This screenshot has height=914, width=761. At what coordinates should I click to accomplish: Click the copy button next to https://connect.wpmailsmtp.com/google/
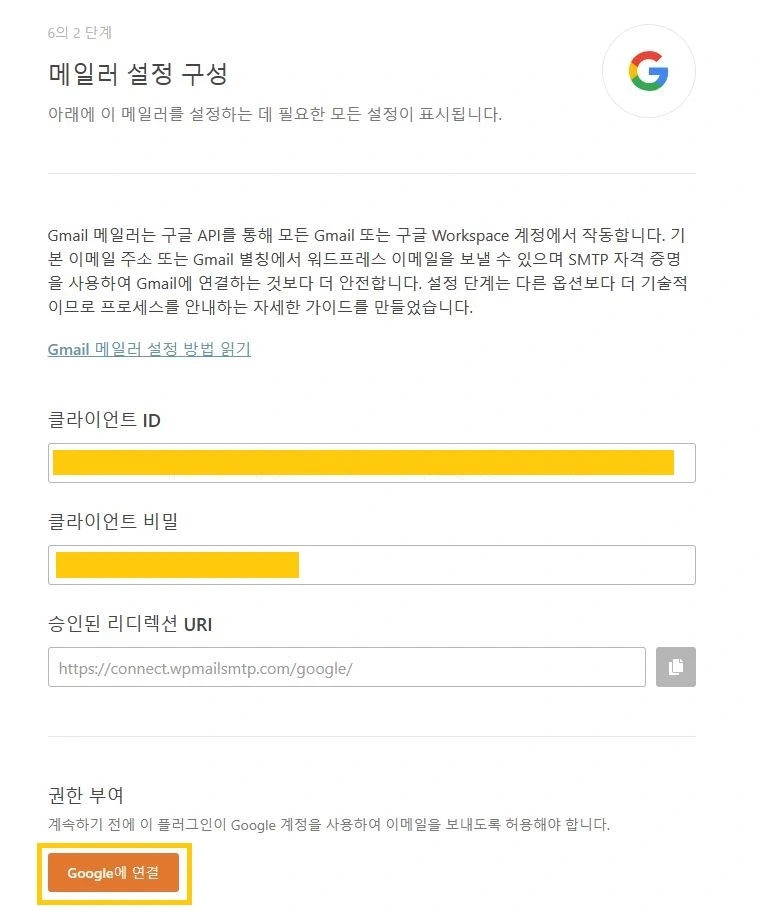pyautogui.click(x=676, y=667)
